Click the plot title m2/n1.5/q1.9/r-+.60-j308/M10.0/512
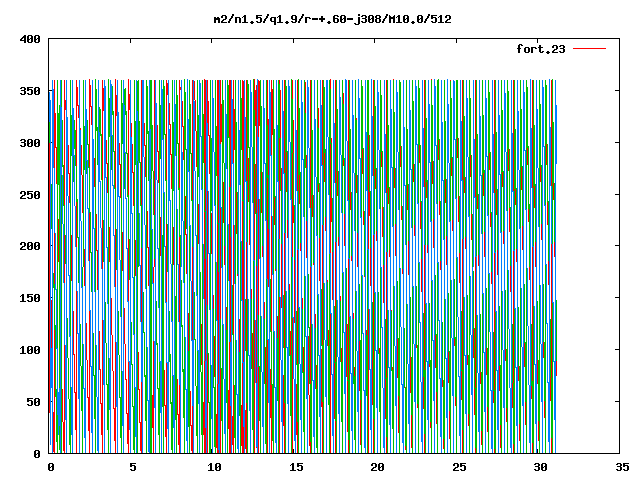The width and height of the screenshot is (640, 480). [333, 19]
